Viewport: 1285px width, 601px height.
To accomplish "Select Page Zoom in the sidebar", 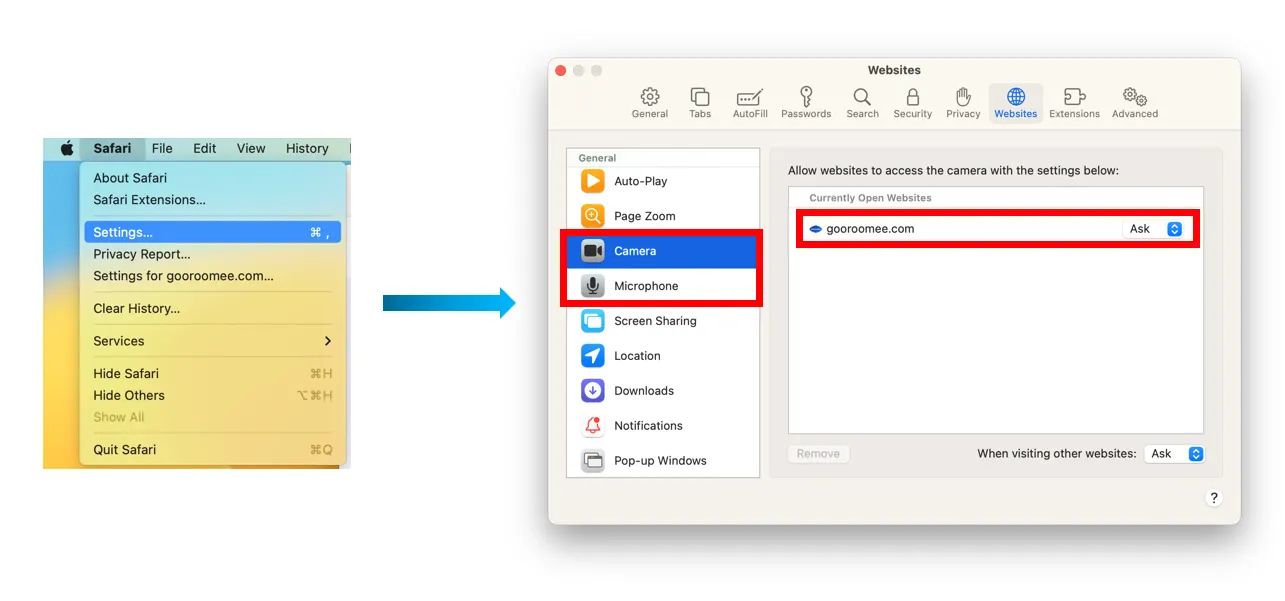I will pos(663,216).
